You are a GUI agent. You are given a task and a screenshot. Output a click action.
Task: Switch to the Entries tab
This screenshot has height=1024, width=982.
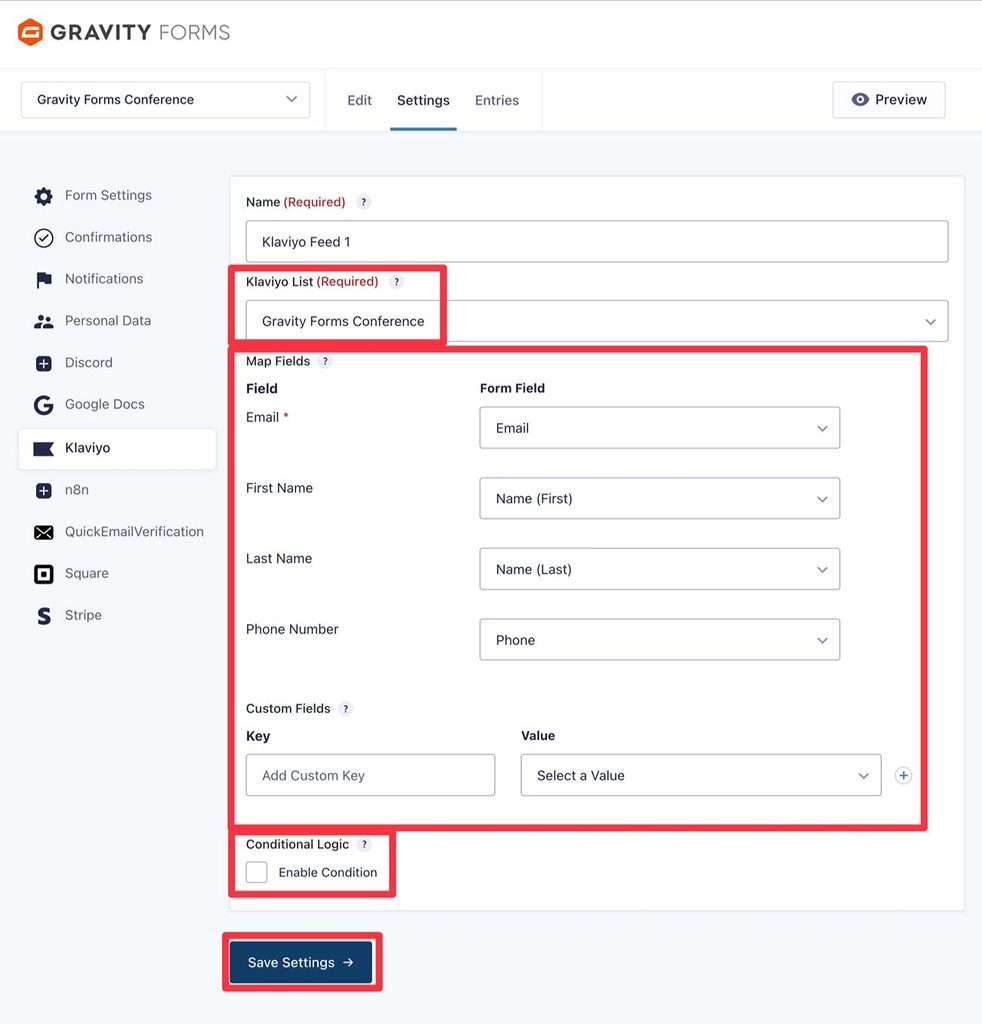[x=497, y=100]
